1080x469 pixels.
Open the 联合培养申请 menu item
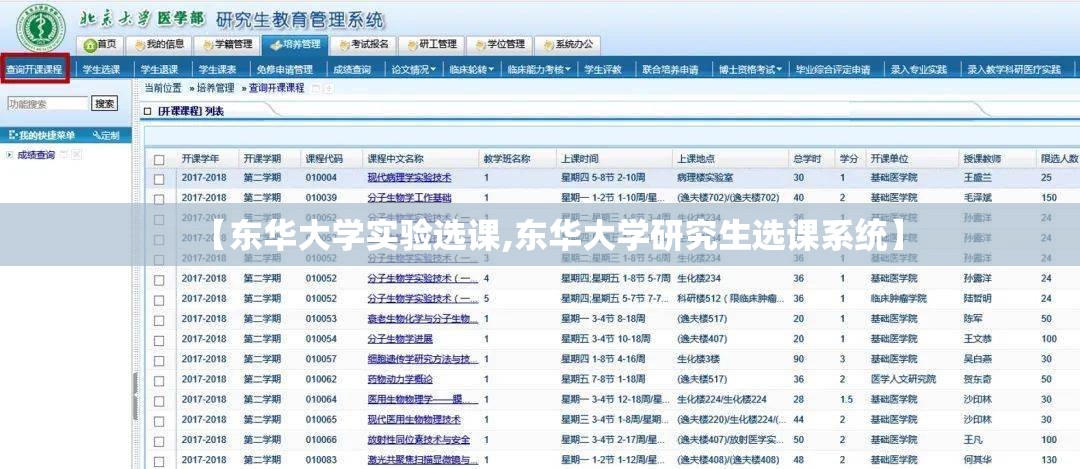coord(670,70)
